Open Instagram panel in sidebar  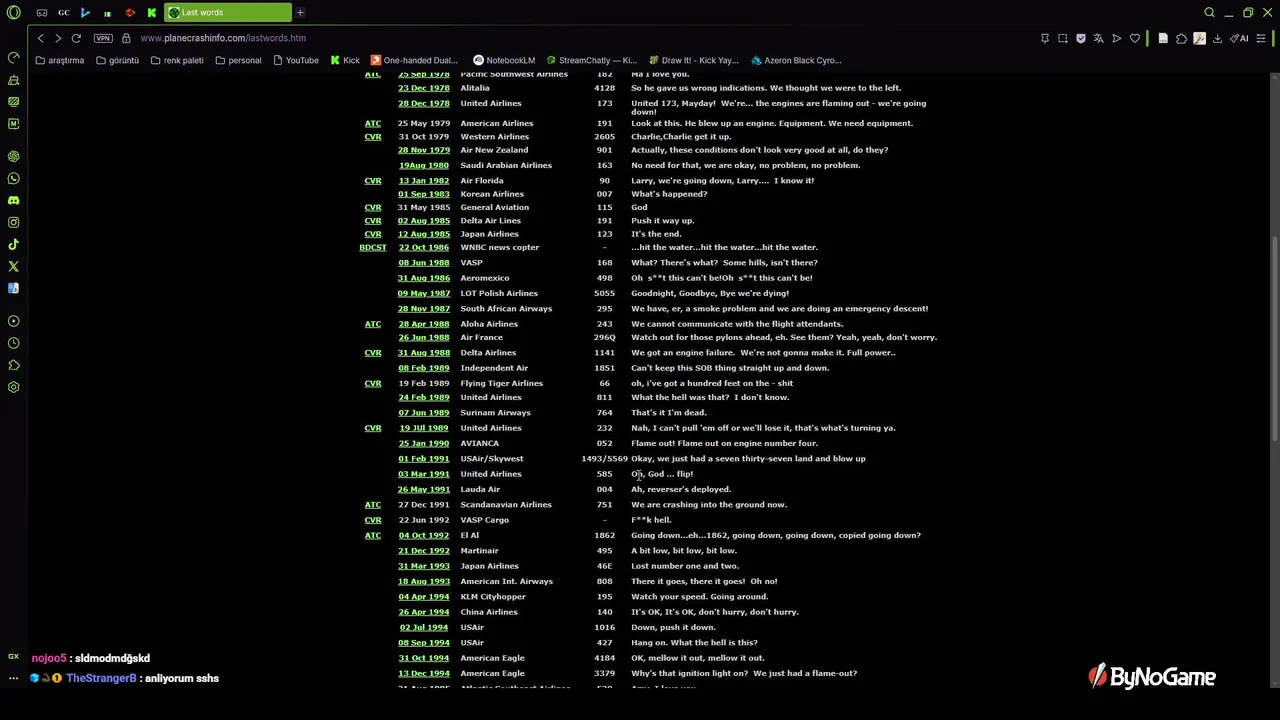[x=13, y=222]
